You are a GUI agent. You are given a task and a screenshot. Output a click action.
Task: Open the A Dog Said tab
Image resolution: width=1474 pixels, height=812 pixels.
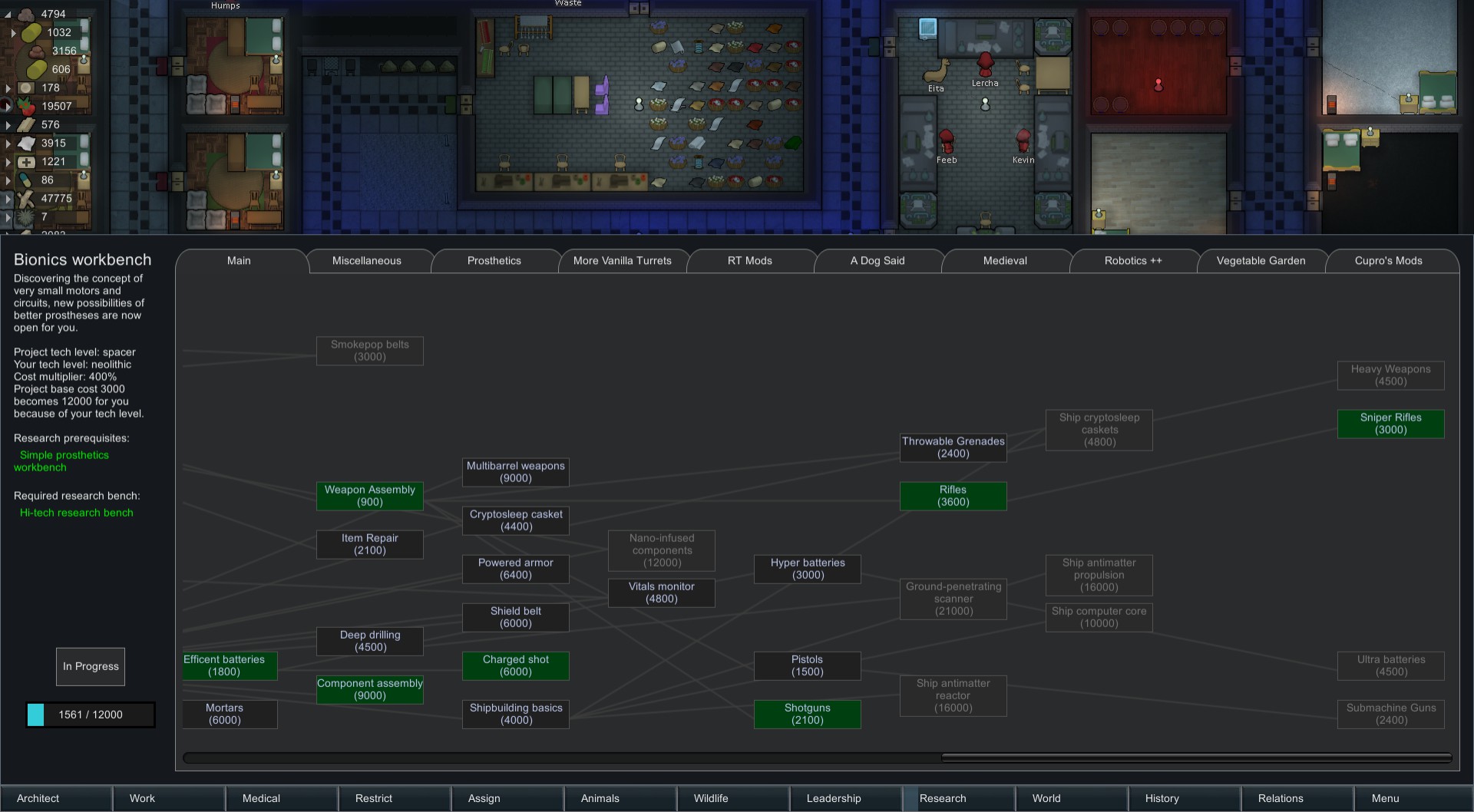877,261
